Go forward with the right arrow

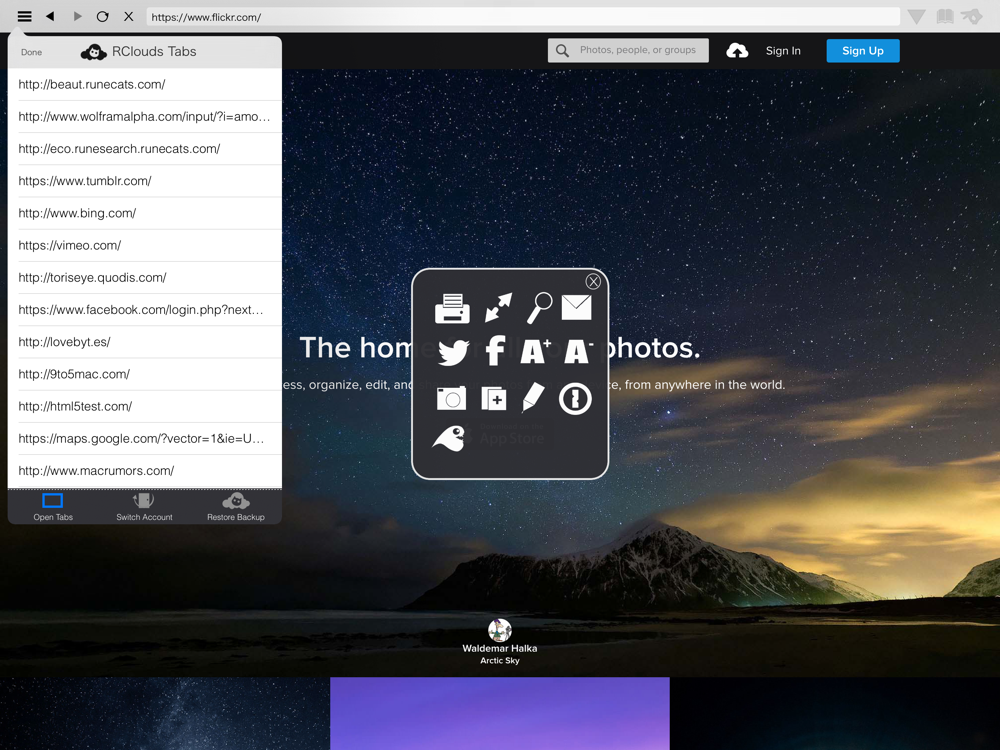77,17
